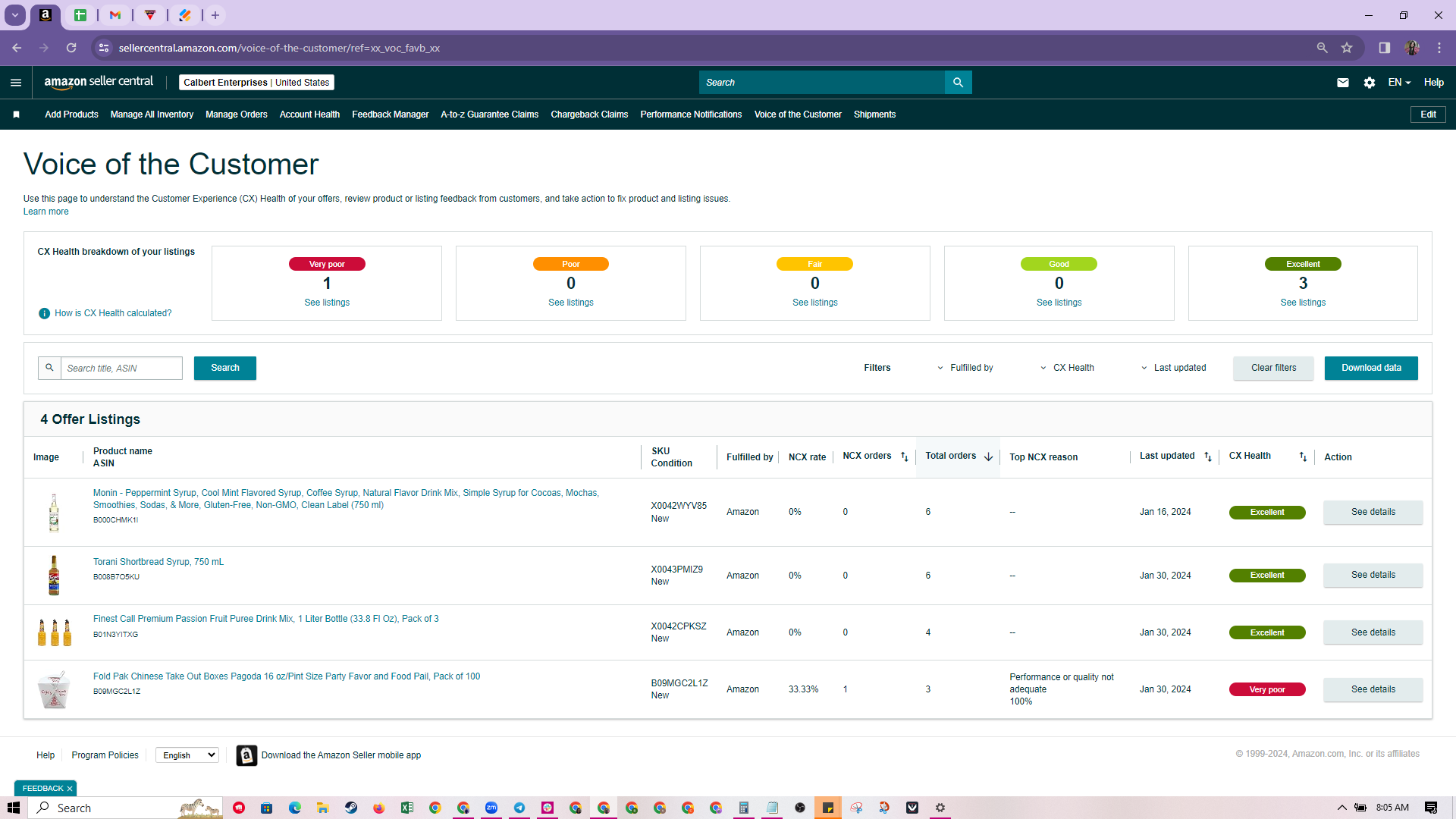Click Download data
Image resolution: width=1456 pixels, height=819 pixels.
pyautogui.click(x=1371, y=368)
